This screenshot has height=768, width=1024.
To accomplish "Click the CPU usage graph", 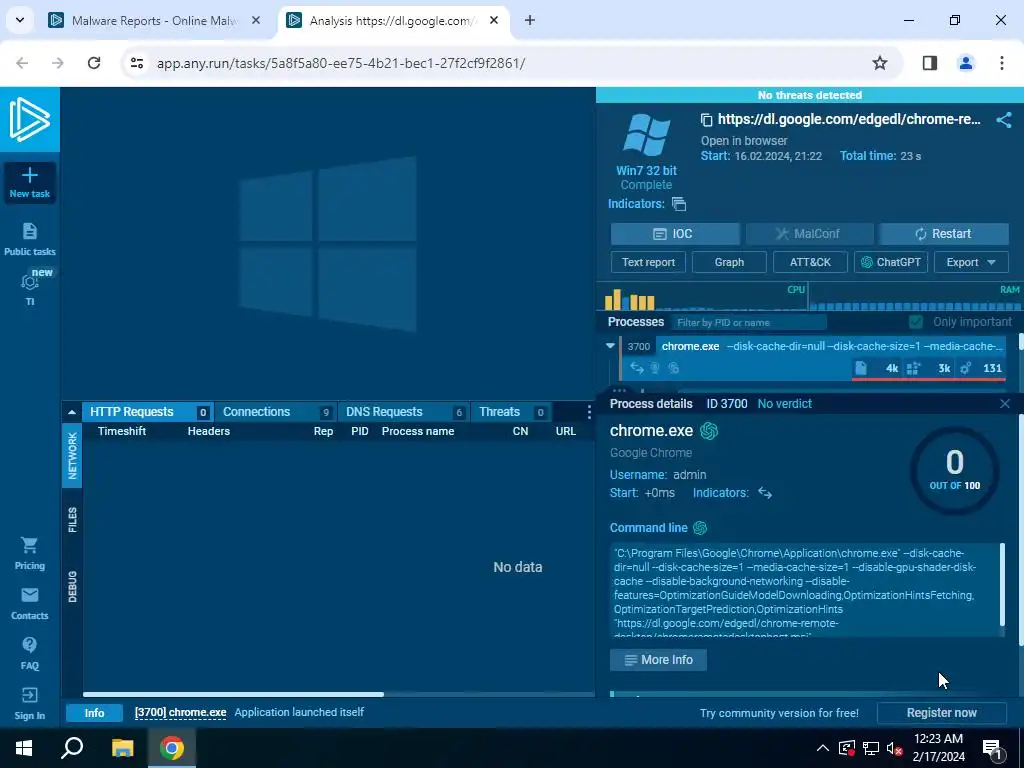I will coord(702,298).
